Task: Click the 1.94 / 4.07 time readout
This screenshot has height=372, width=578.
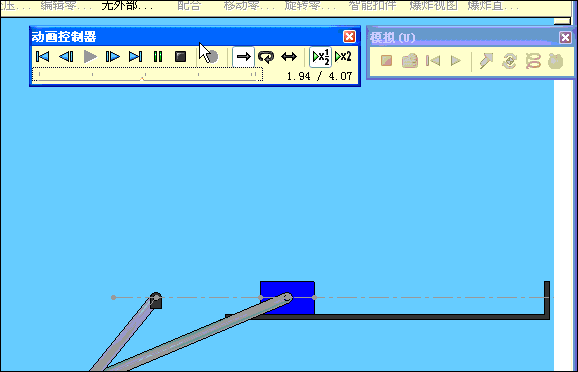Action: 319,76
